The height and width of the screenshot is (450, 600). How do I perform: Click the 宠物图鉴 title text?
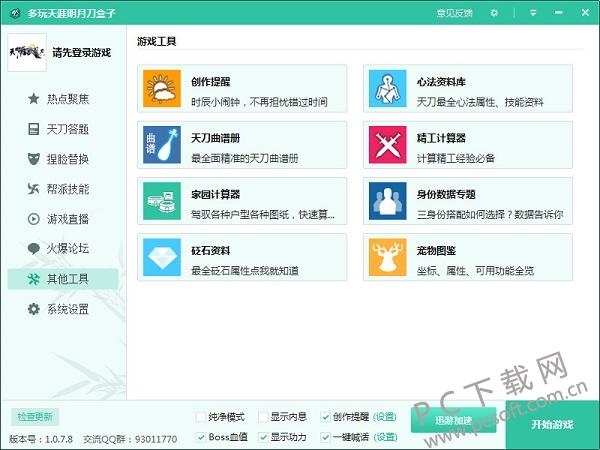[x=436, y=250]
